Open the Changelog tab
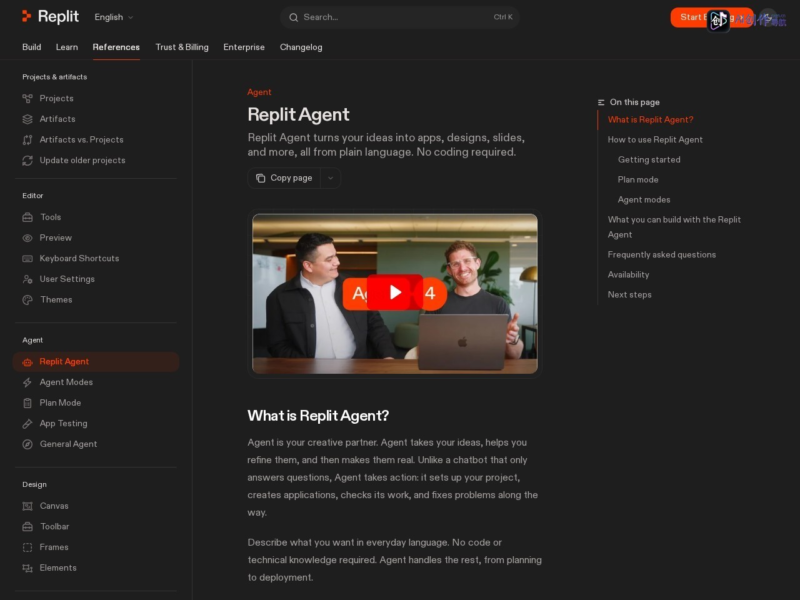Screen dimensions: 800x600 (x=301, y=47)
